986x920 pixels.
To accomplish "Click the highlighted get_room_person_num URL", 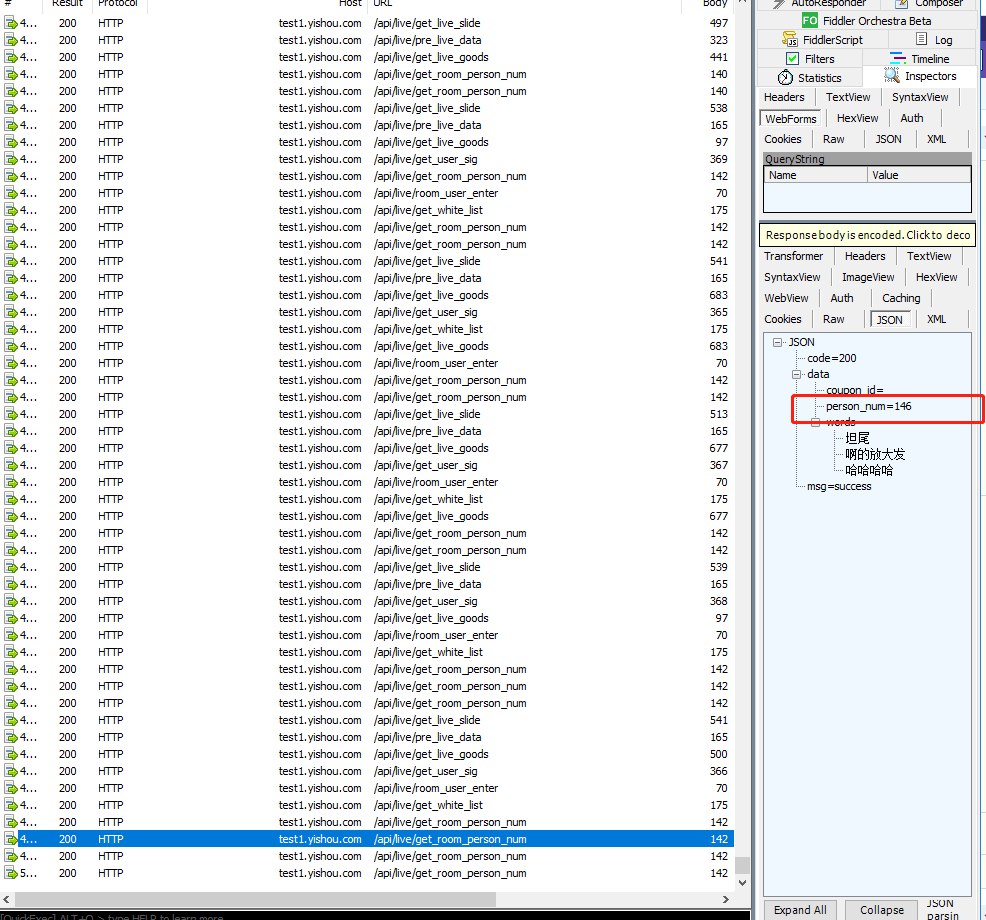I will point(450,839).
